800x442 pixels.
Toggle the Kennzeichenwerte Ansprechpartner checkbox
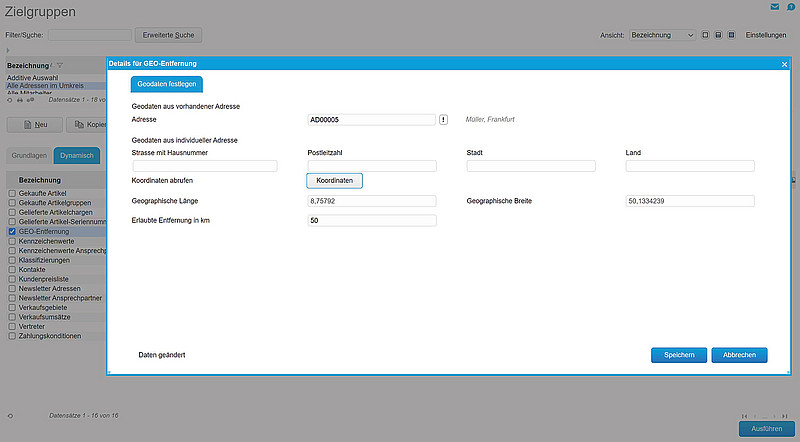tap(12, 251)
